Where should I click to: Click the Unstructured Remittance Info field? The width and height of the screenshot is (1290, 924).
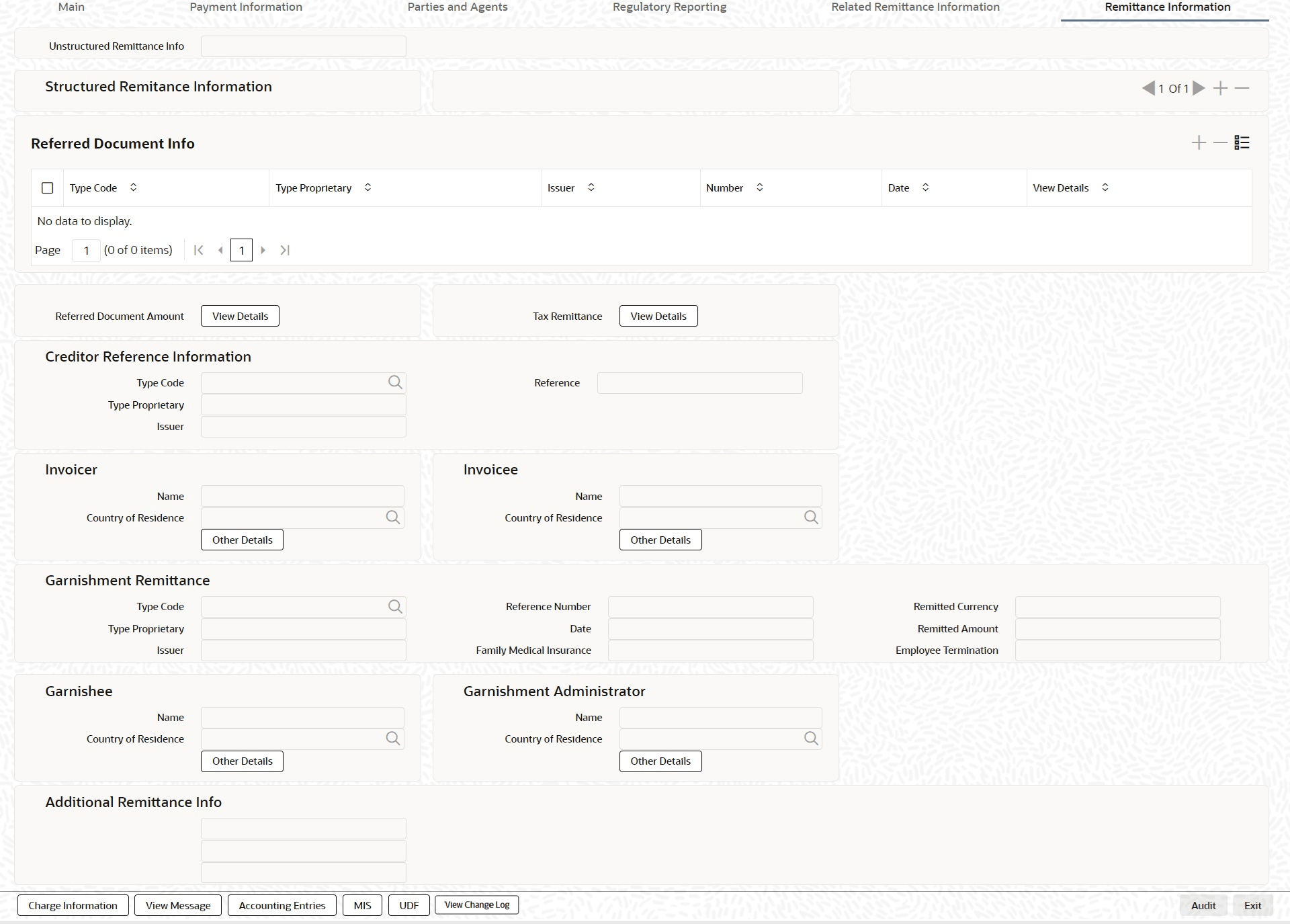click(303, 46)
